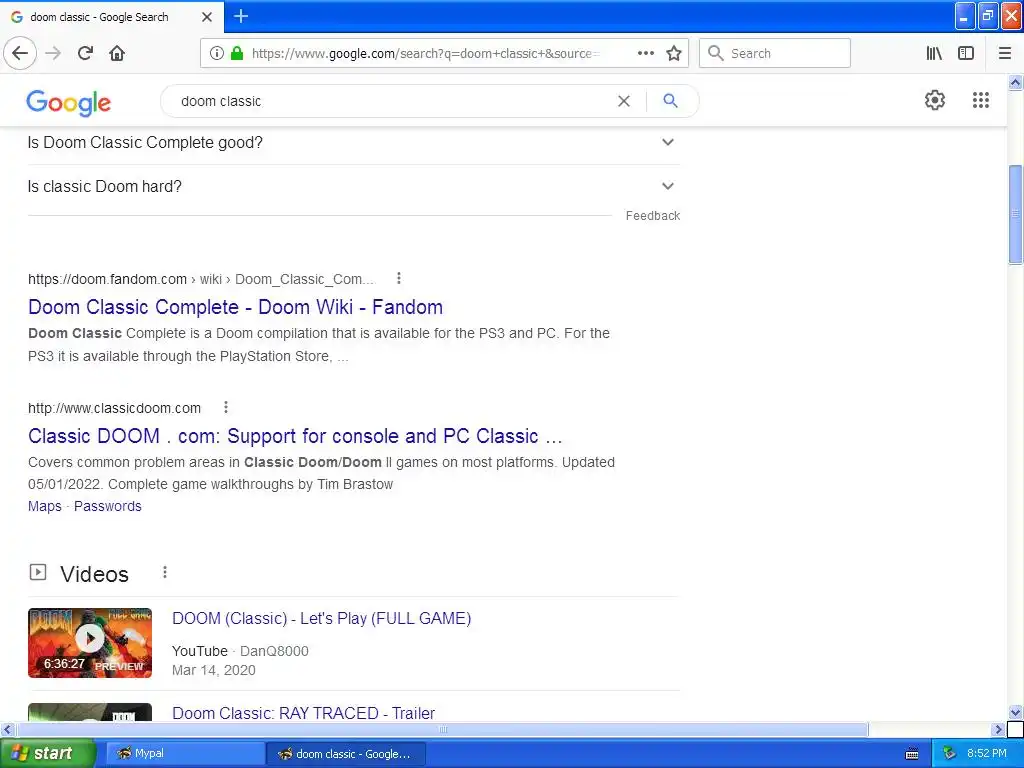This screenshot has width=1024, height=768.
Task: Open a new tab with plus button
Action: (241, 16)
